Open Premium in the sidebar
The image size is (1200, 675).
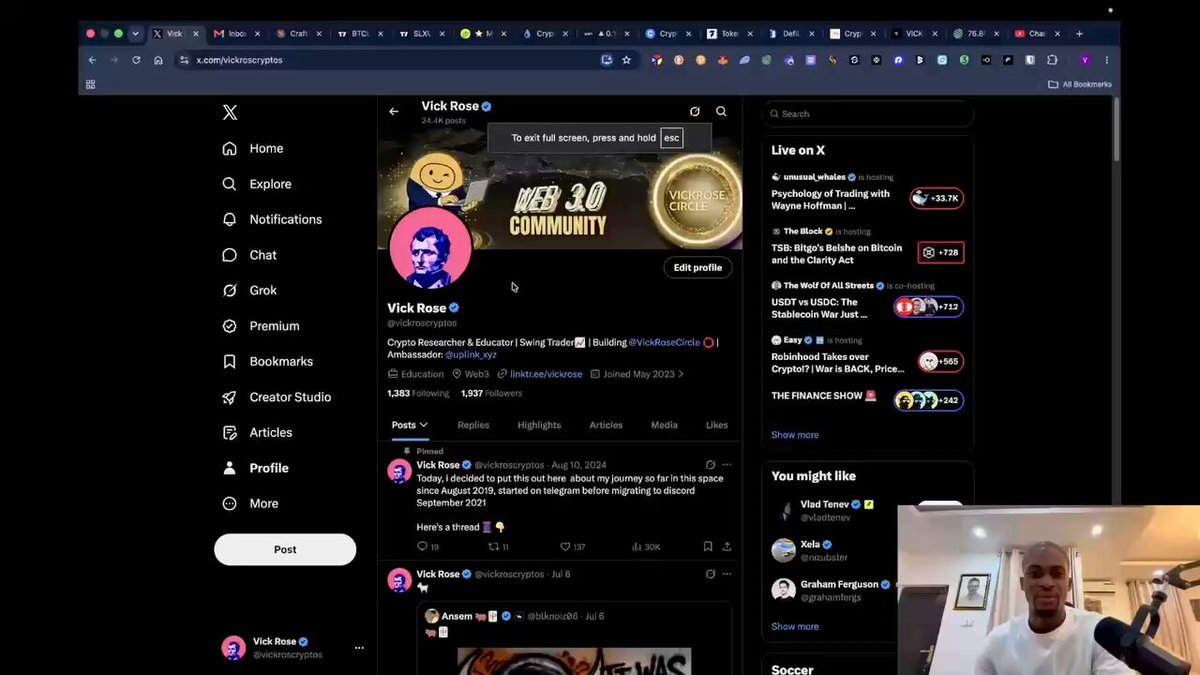click(x=260, y=326)
